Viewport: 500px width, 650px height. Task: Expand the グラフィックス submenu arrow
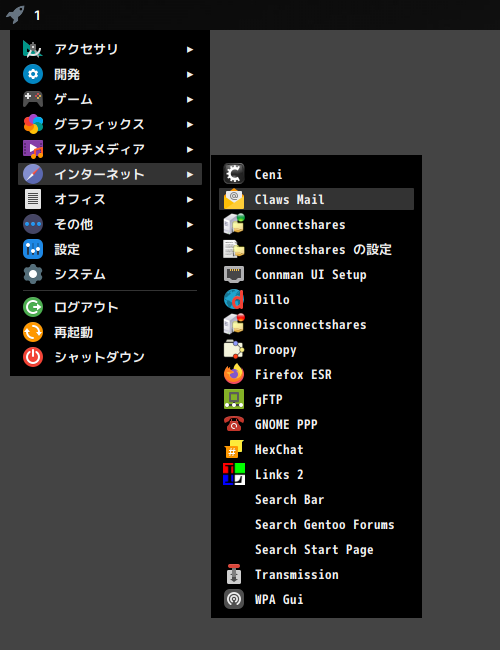(190, 124)
